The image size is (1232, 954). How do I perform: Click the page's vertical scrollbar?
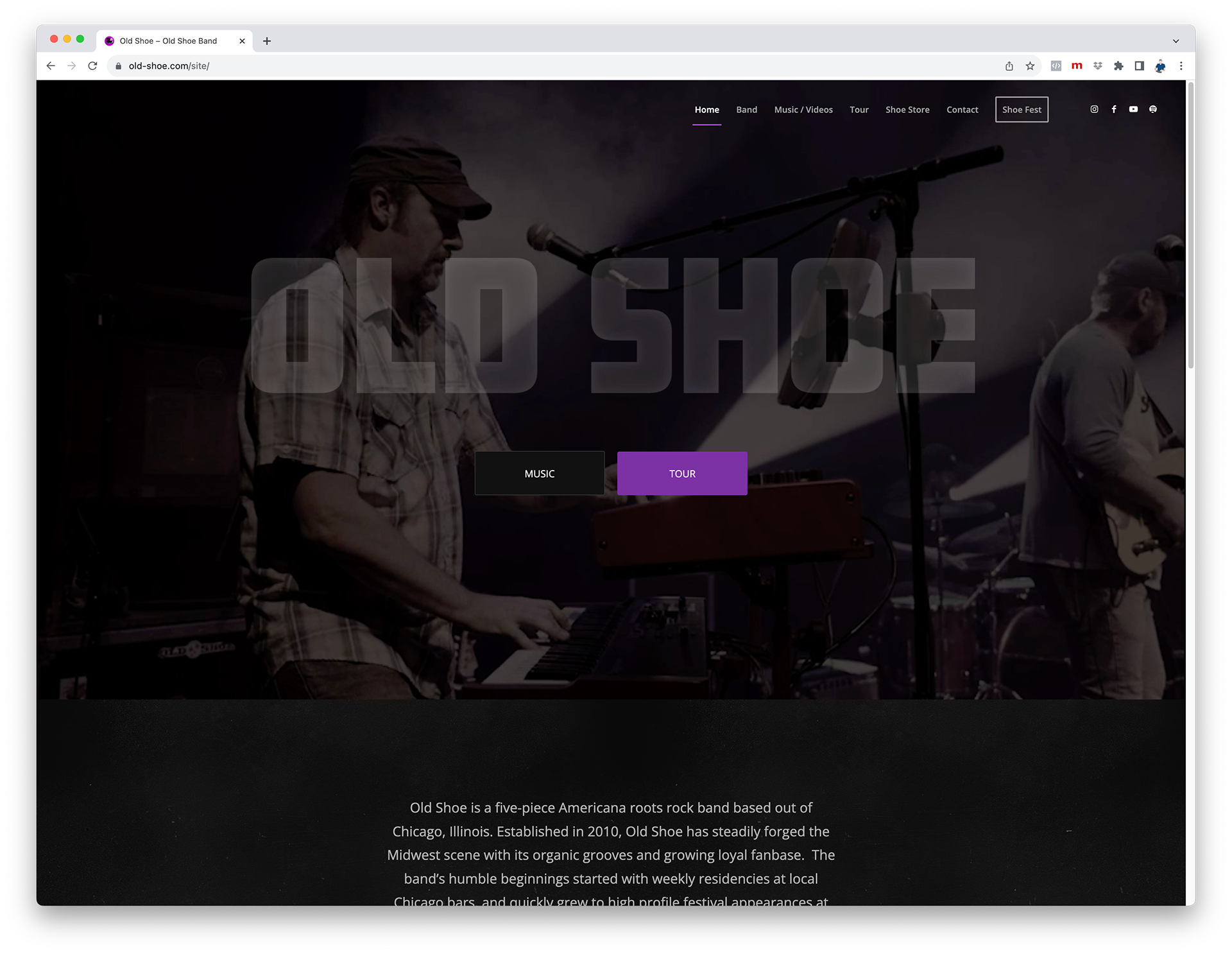click(1190, 225)
